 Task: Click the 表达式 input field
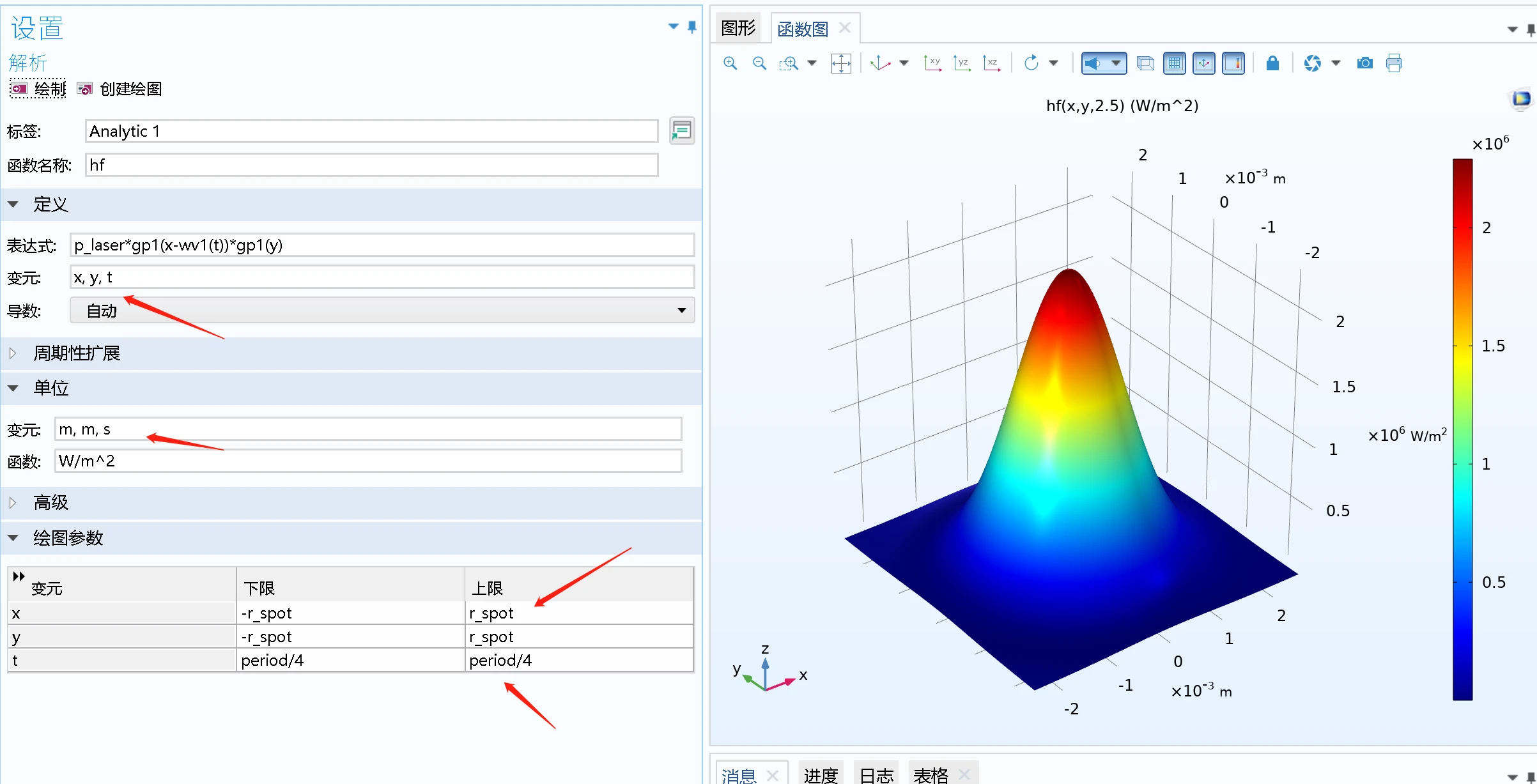click(382, 245)
